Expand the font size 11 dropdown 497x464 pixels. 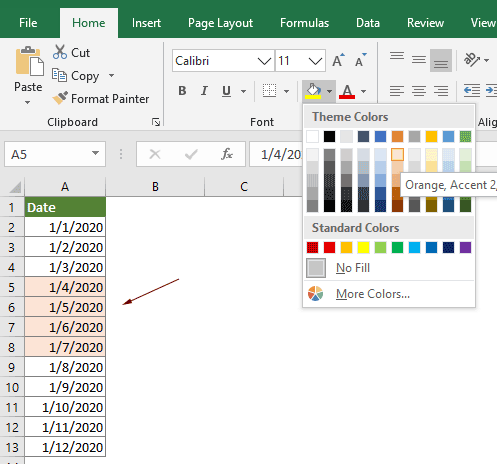(315, 61)
